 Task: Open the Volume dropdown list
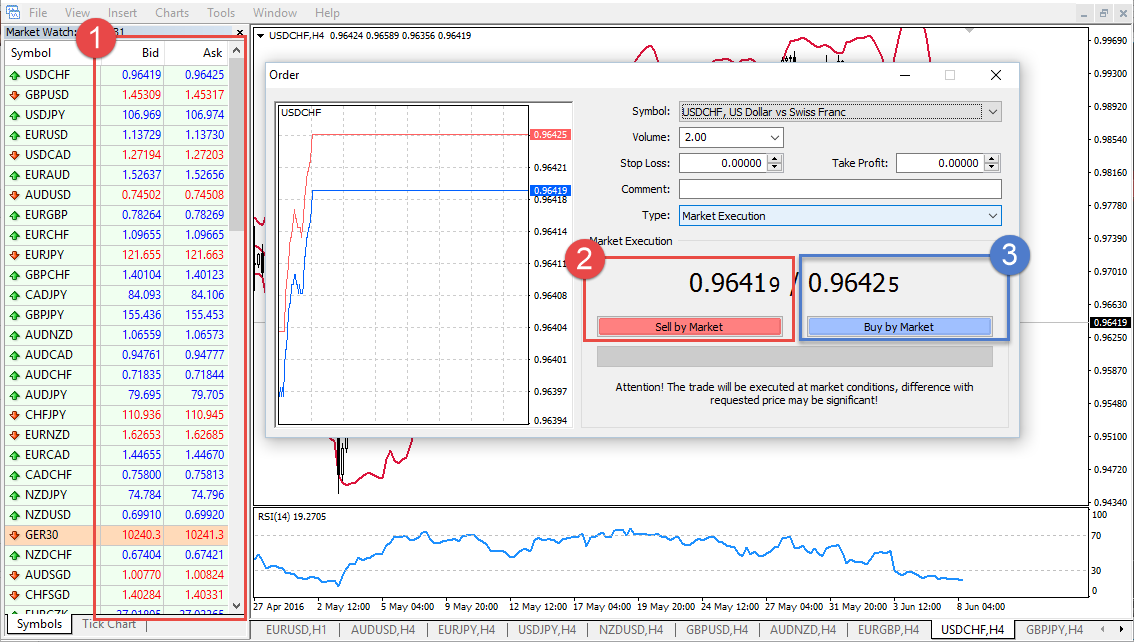tap(775, 137)
